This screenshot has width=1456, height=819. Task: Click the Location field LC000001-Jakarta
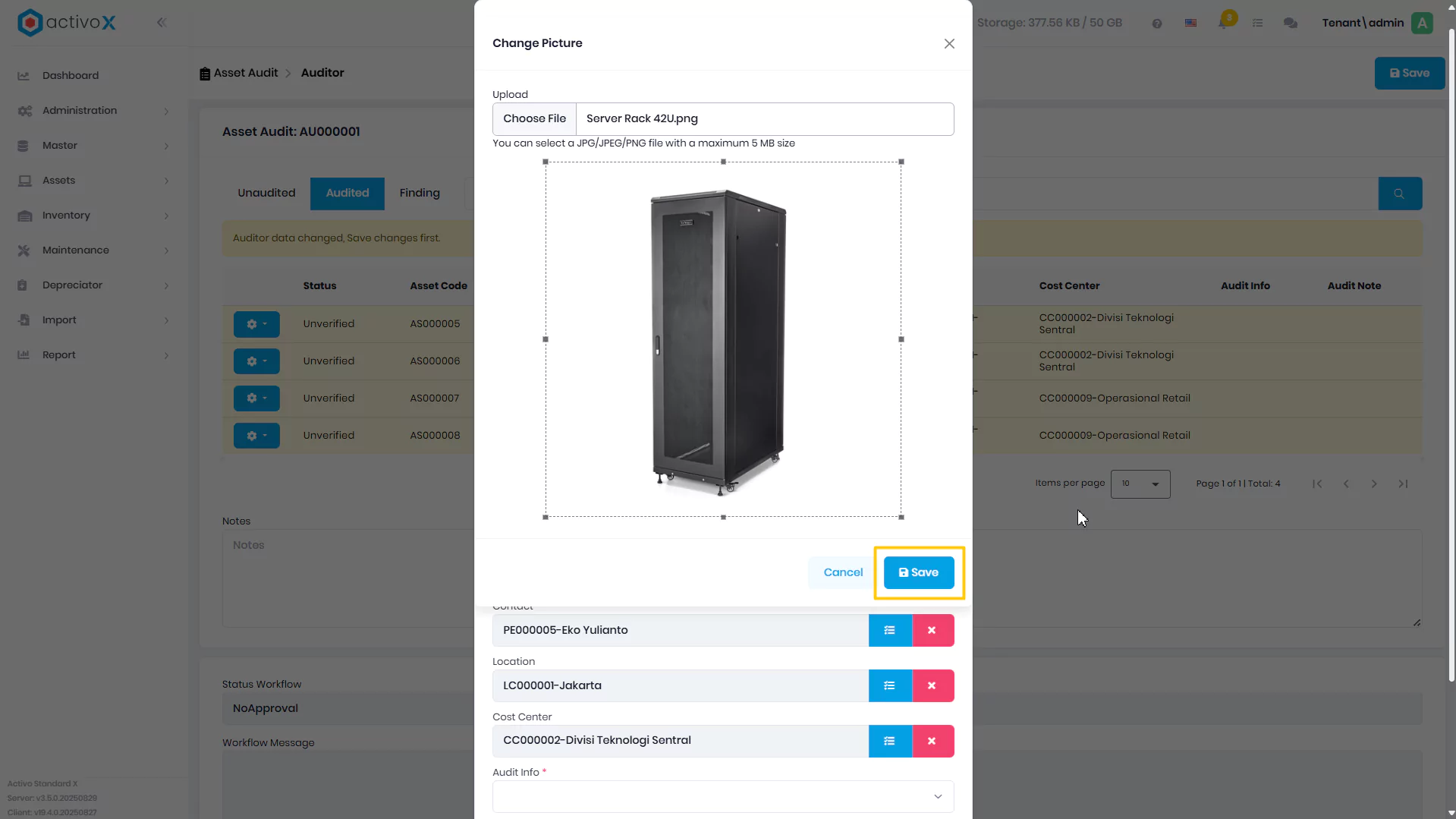tap(681, 686)
